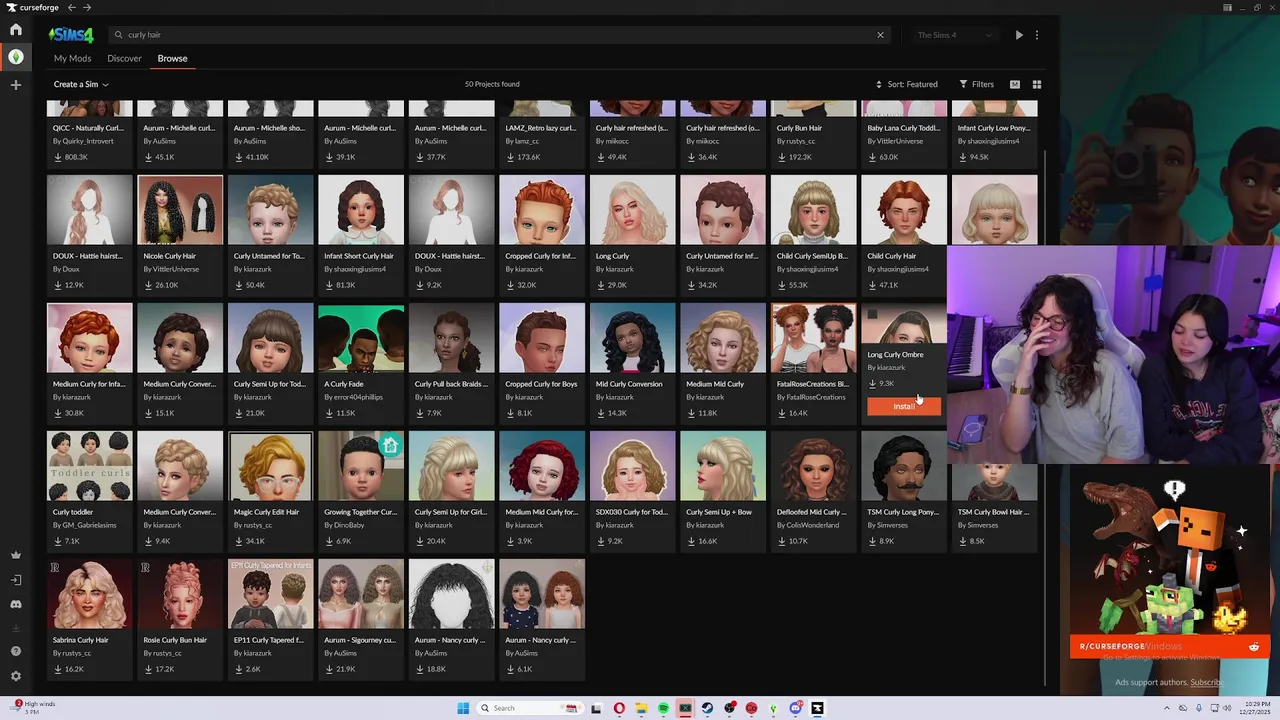Click the sidebar layout icon in title bar
This screenshot has width=1280, height=720.
point(1227,7)
